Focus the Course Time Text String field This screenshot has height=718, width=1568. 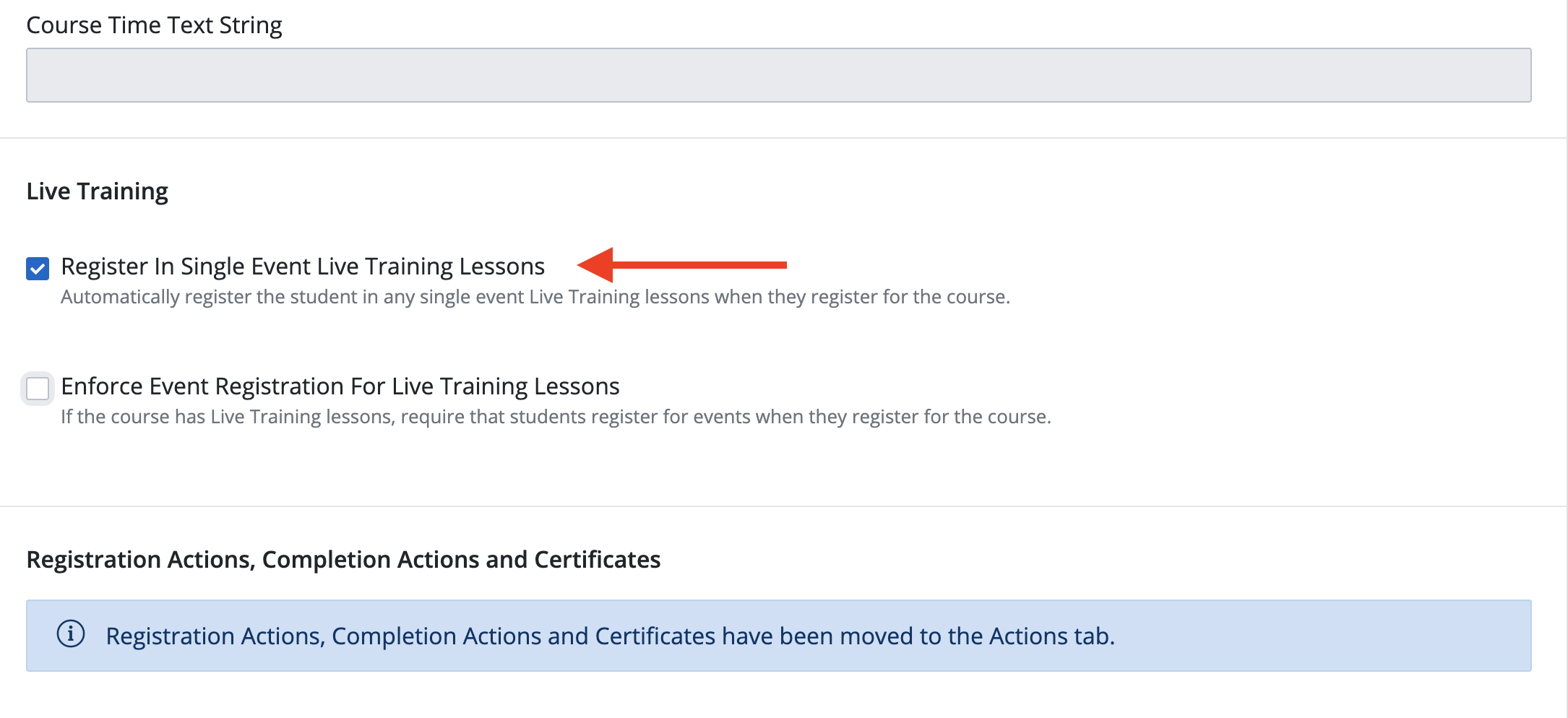click(x=779, y=75)
